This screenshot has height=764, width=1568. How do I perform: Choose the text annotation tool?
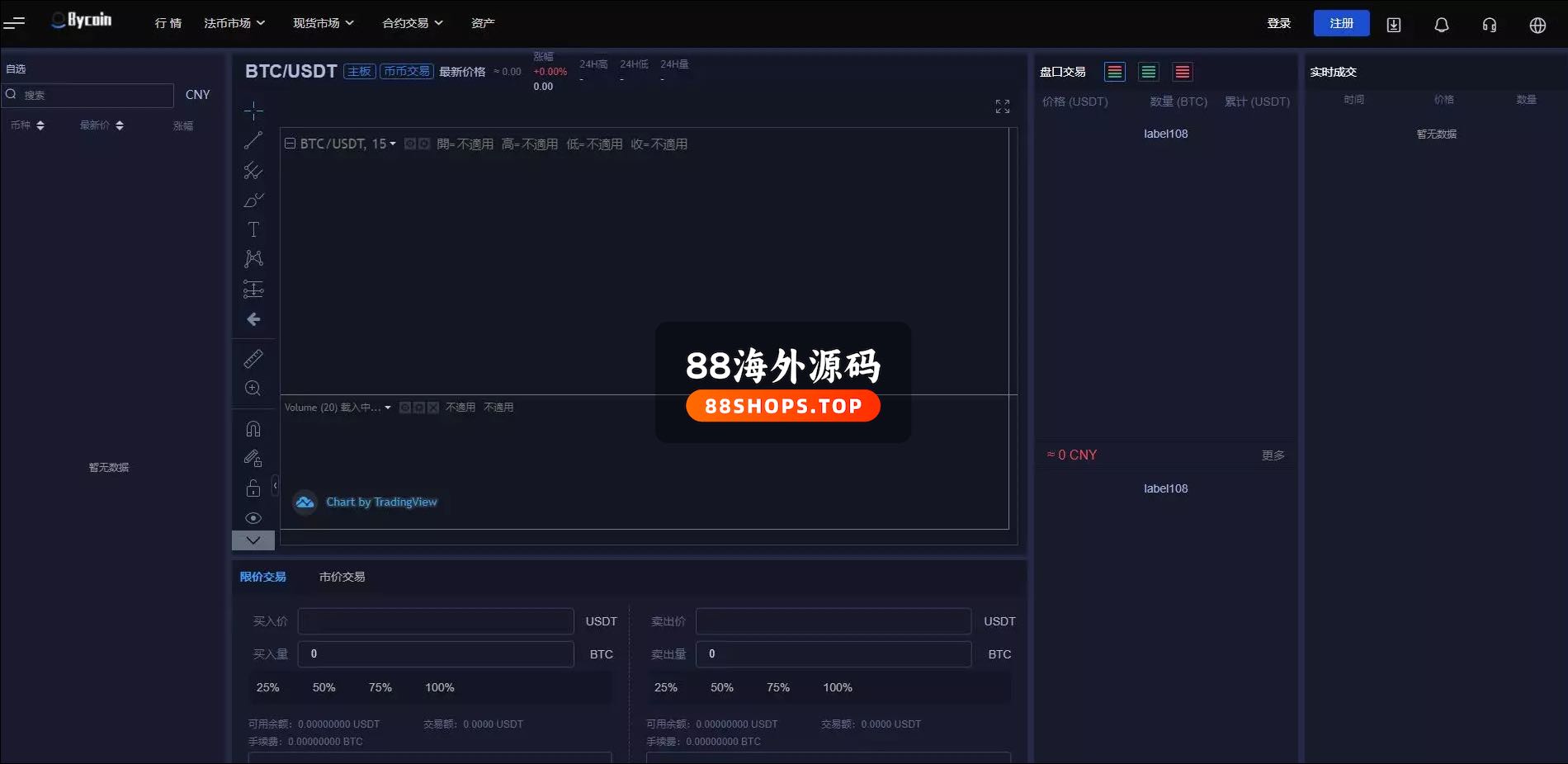coord(253,229)
